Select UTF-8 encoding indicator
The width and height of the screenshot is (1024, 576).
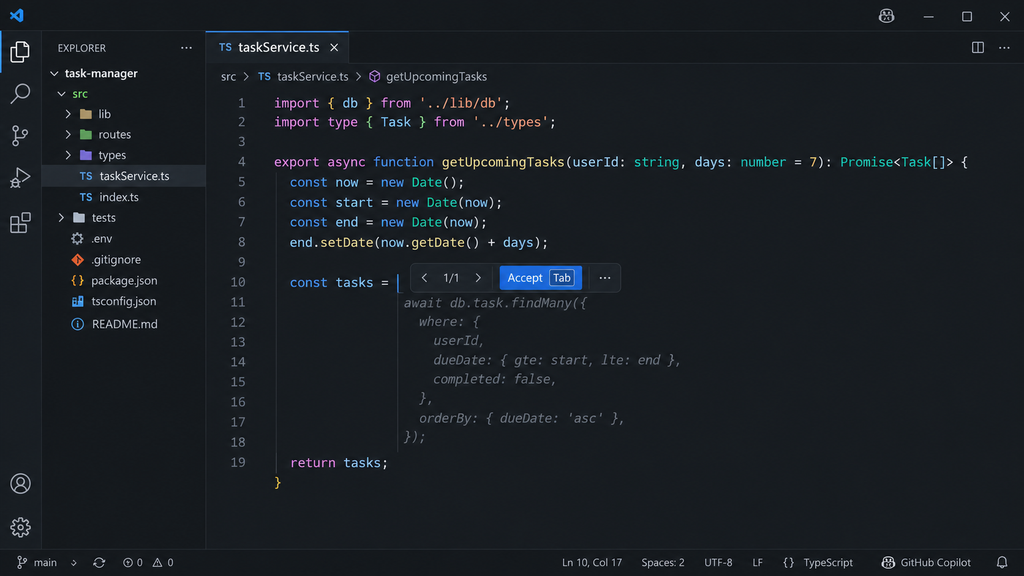point(718,562)
